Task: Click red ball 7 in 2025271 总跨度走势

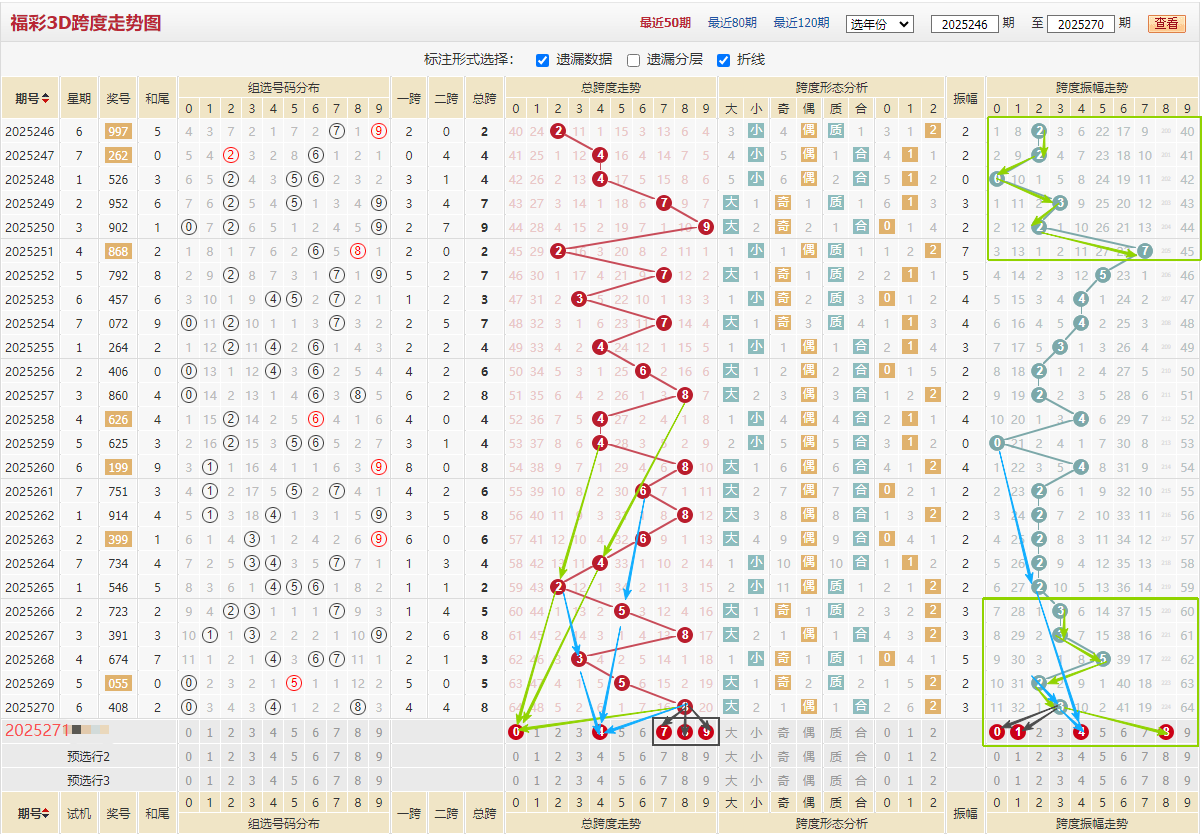Action: pyautogui.click(x=663, y=732)
